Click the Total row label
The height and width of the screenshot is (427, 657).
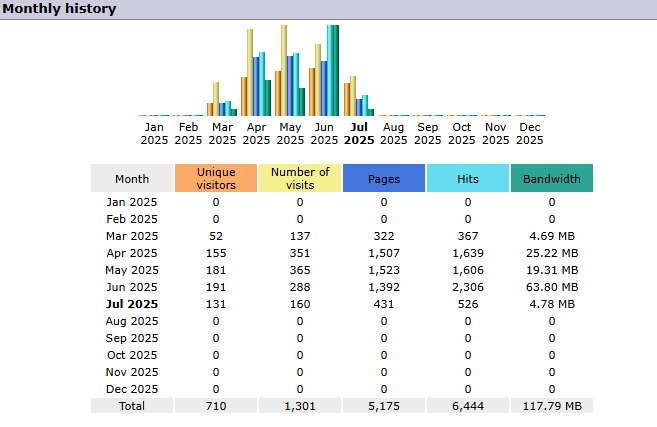pyautogui.click(x=131, y=406)
